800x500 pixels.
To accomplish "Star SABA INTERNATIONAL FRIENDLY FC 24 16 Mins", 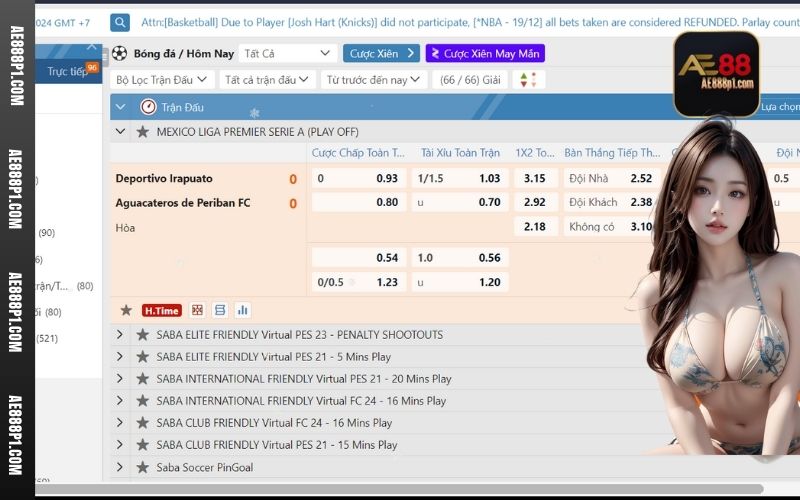I will [142, 401].
